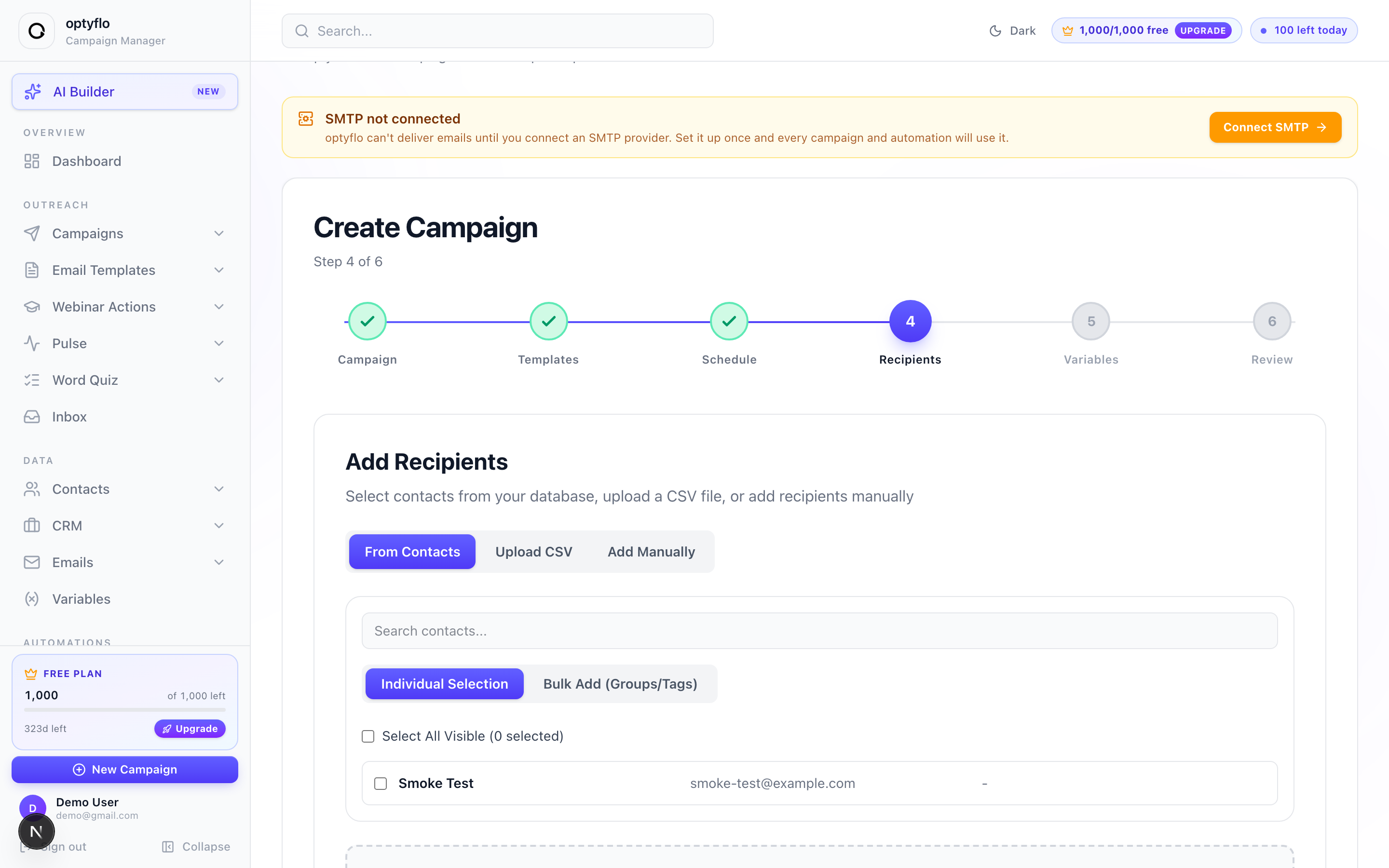Click the UPGRADE badge in the header
Viewport: 1389px width, 868px height.
(x=1202, y=30)
